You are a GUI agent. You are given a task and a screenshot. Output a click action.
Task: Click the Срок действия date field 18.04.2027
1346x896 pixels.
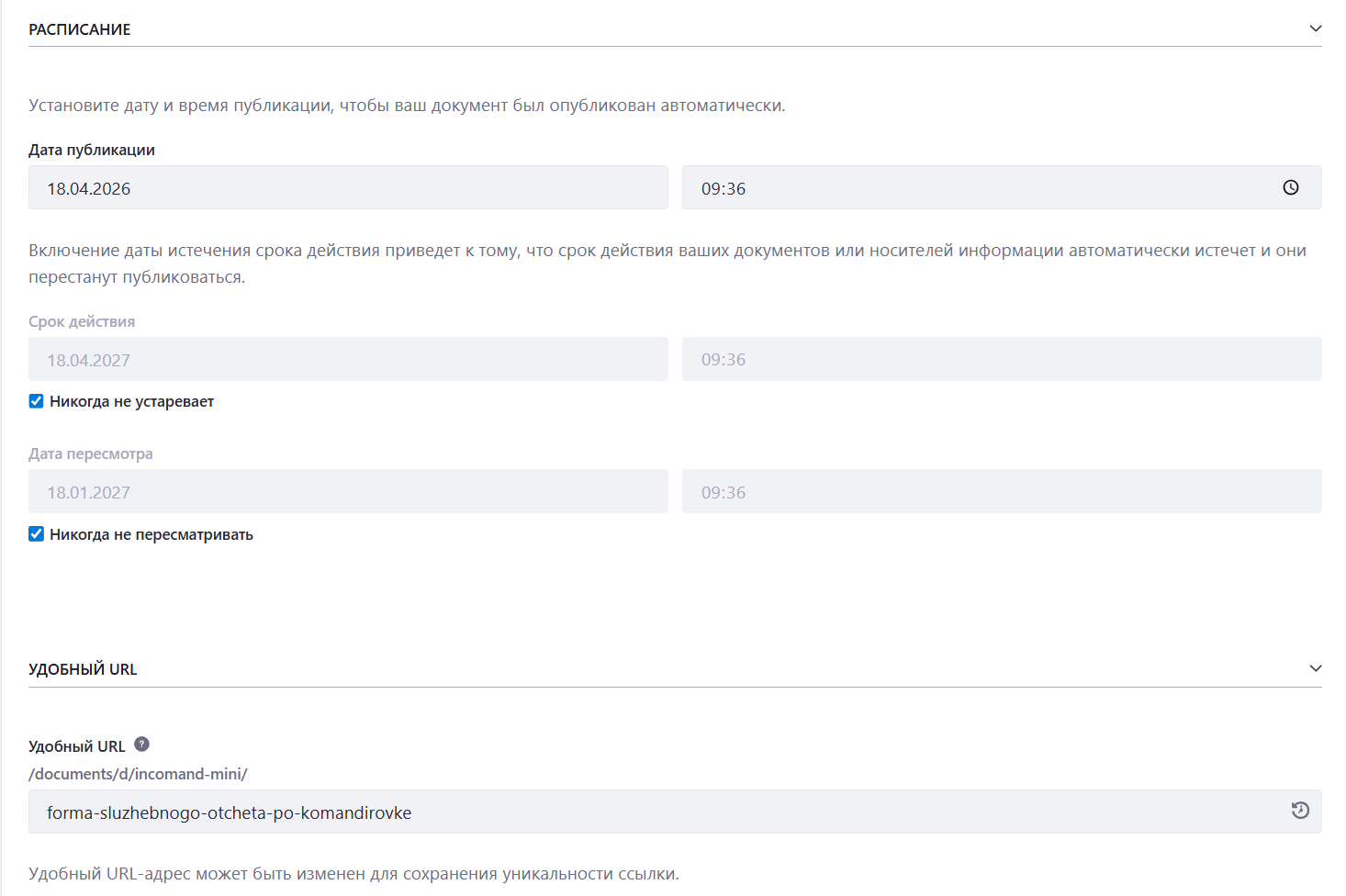coord(348,360)
